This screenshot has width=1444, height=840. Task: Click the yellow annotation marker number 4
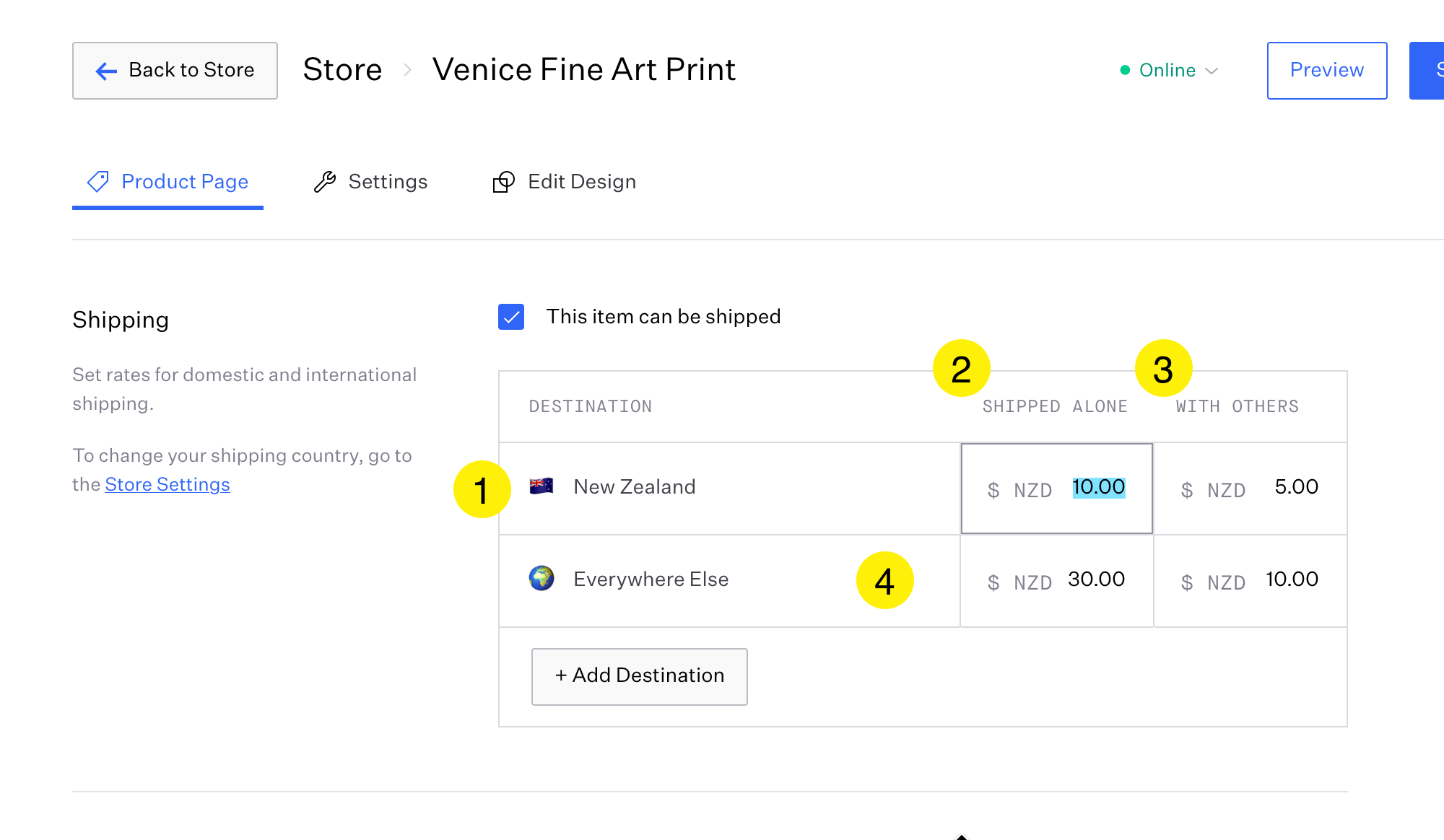[x=884, y=580]
